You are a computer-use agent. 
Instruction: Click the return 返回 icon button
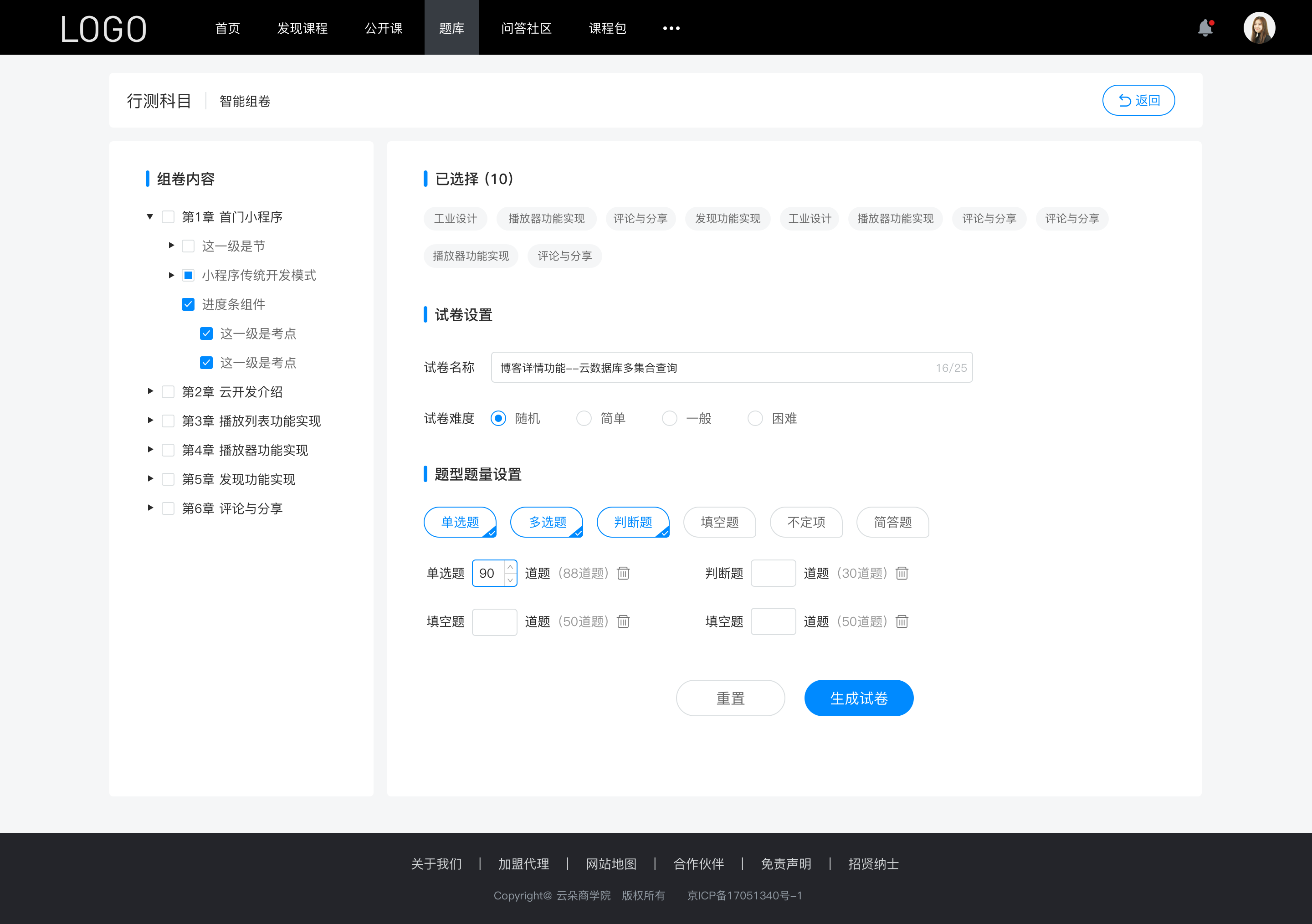(x=1138, y=99)
